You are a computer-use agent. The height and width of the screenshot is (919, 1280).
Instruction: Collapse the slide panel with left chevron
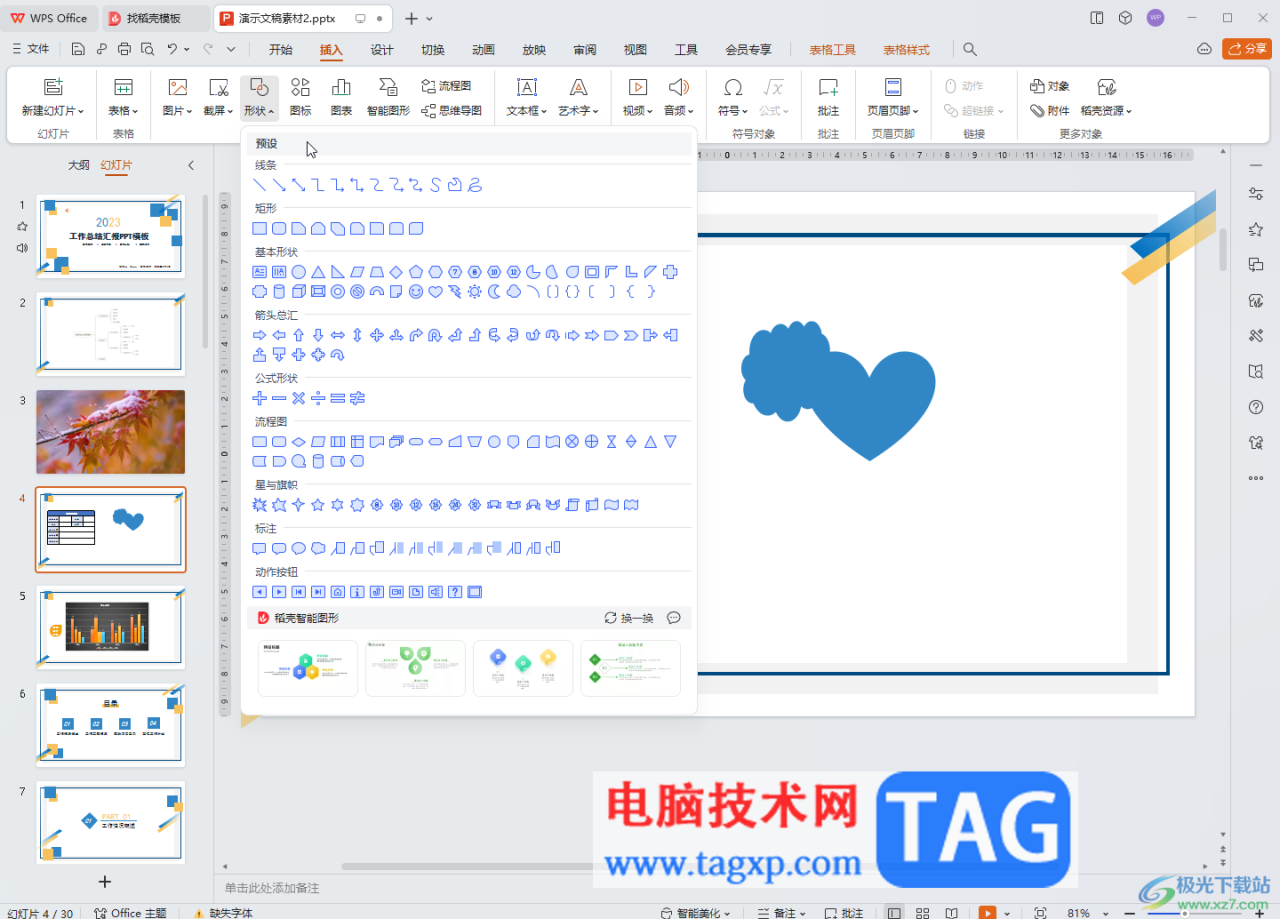pos(191,165)
